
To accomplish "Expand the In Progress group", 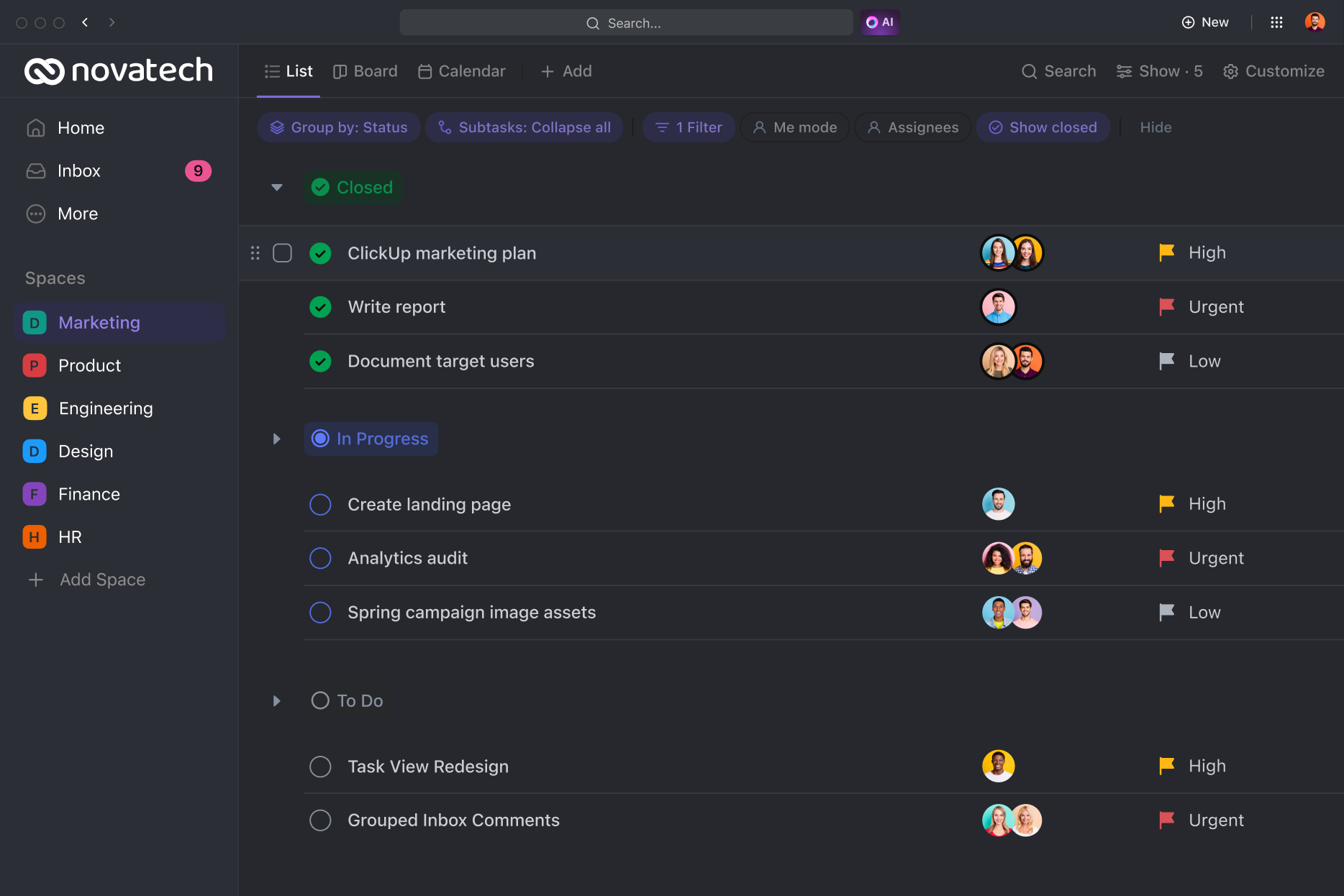I will (x=276, y=439).
